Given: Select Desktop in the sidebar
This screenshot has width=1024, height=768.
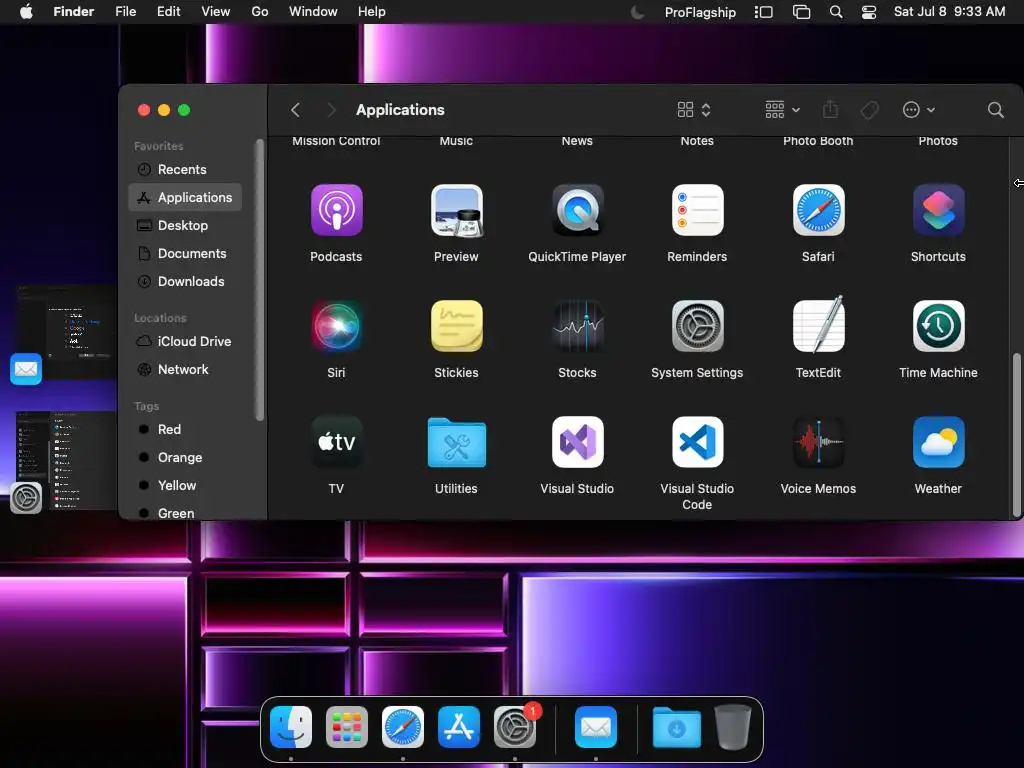Looking at the screenshot, I should (x=185, y=225).
